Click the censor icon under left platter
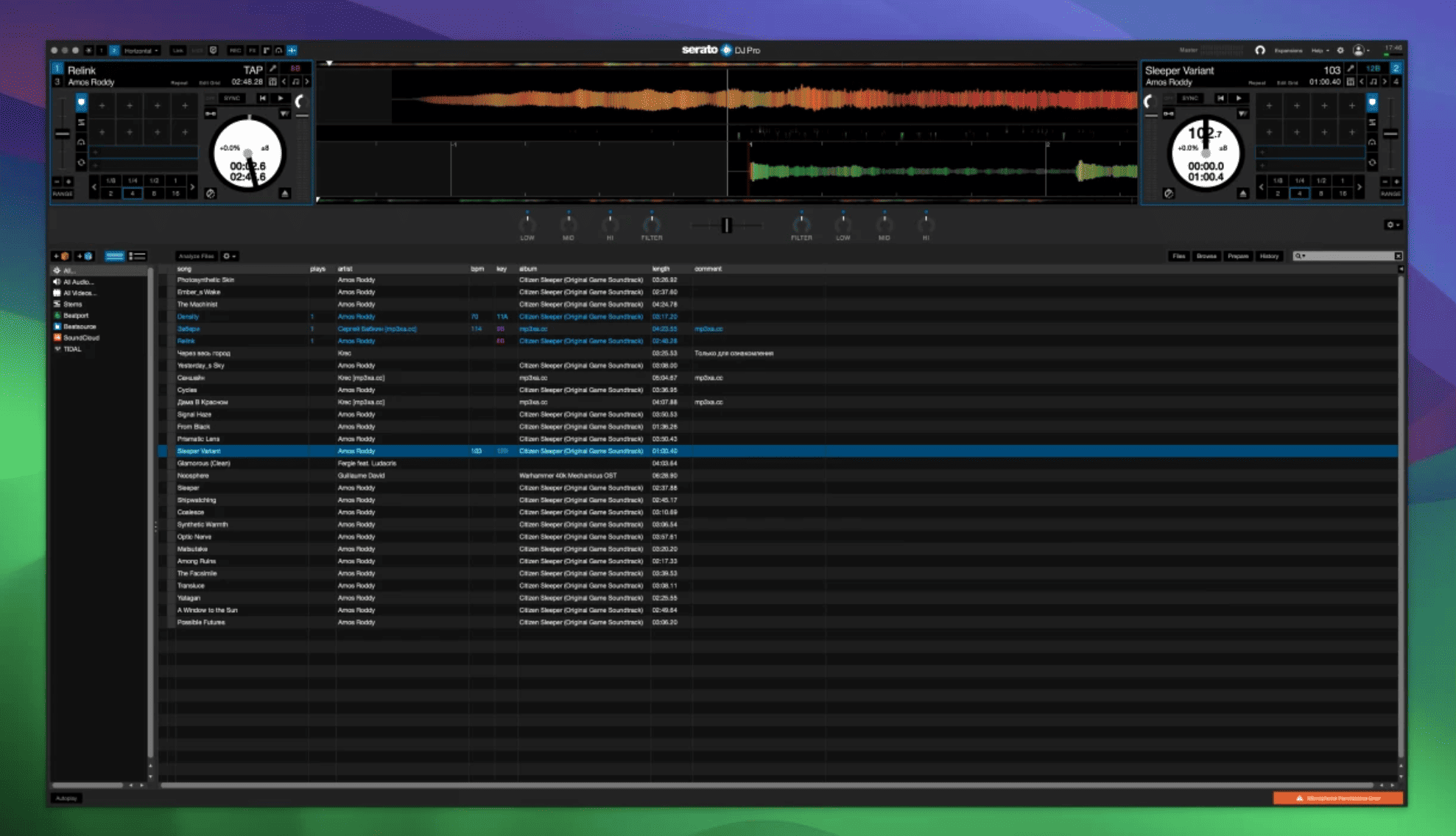 pyautogui.click(x=211, y=194)
